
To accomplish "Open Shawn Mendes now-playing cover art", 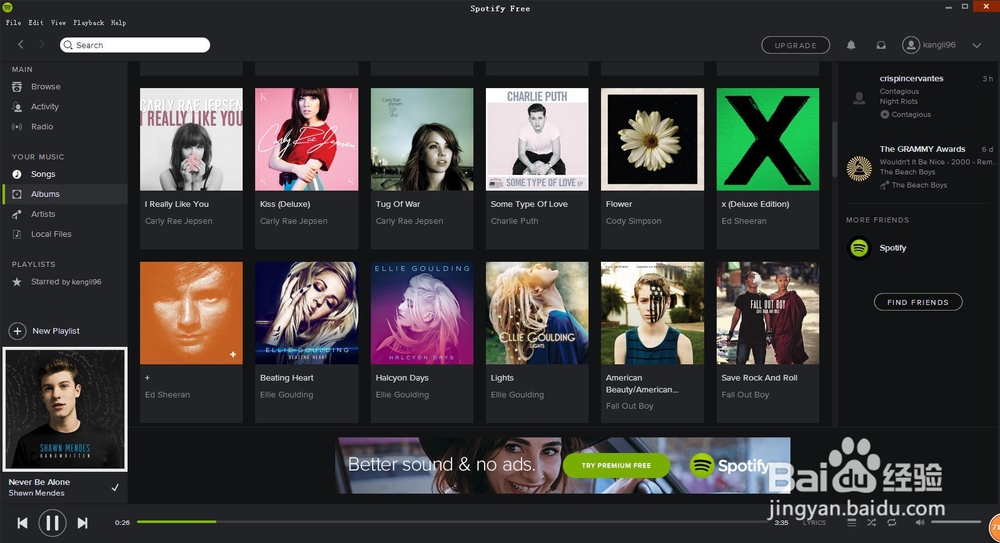I will [65, 409].
